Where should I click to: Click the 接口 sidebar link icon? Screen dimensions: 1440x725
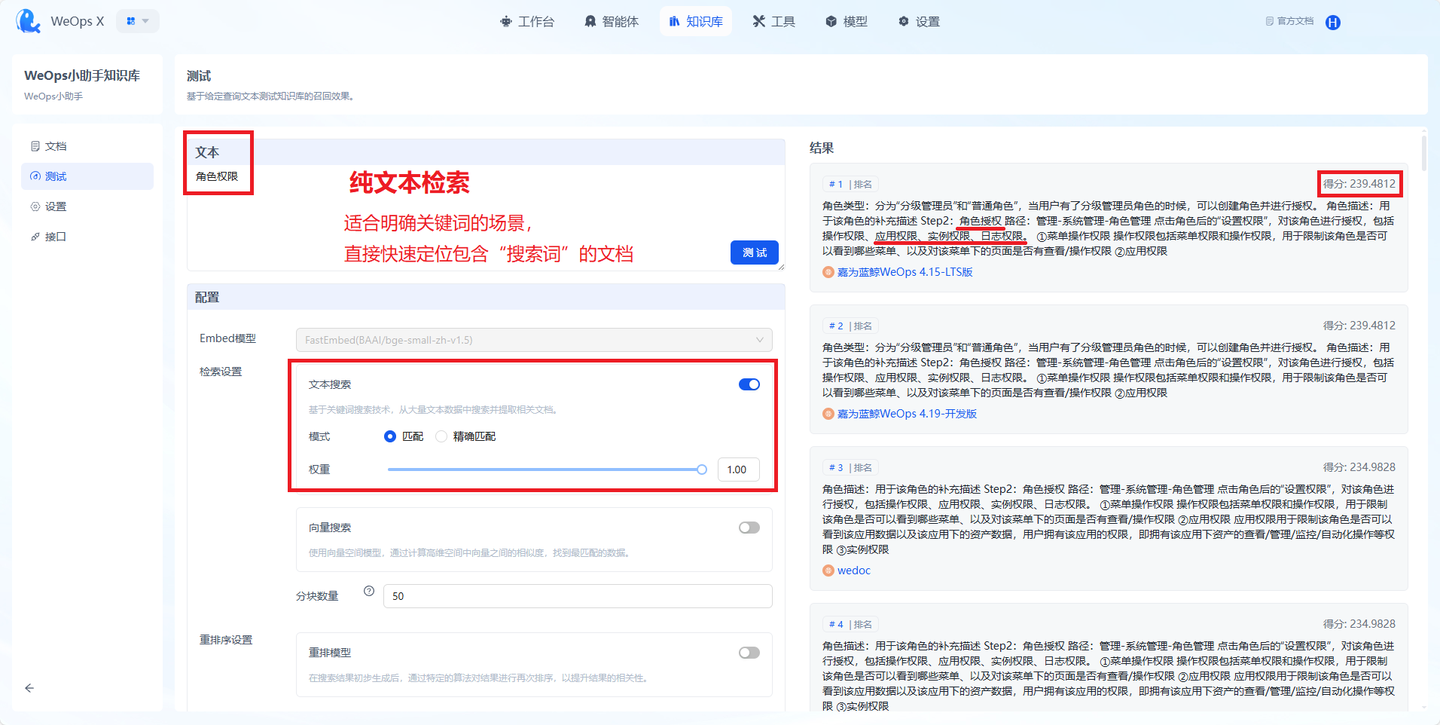click(36, 237)
